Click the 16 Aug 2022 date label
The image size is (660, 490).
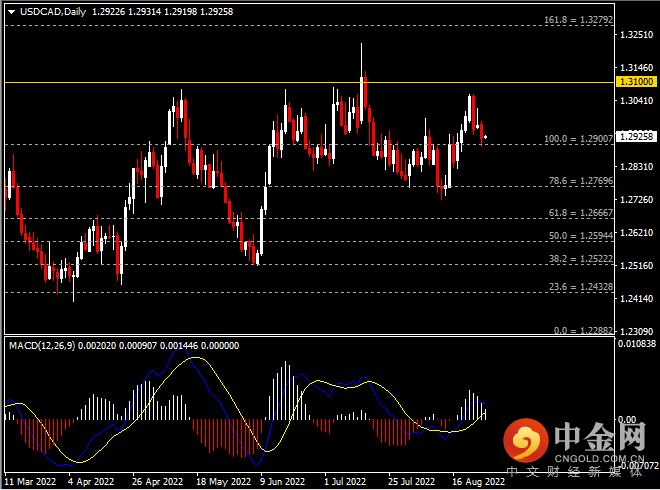tap(478, 482)
